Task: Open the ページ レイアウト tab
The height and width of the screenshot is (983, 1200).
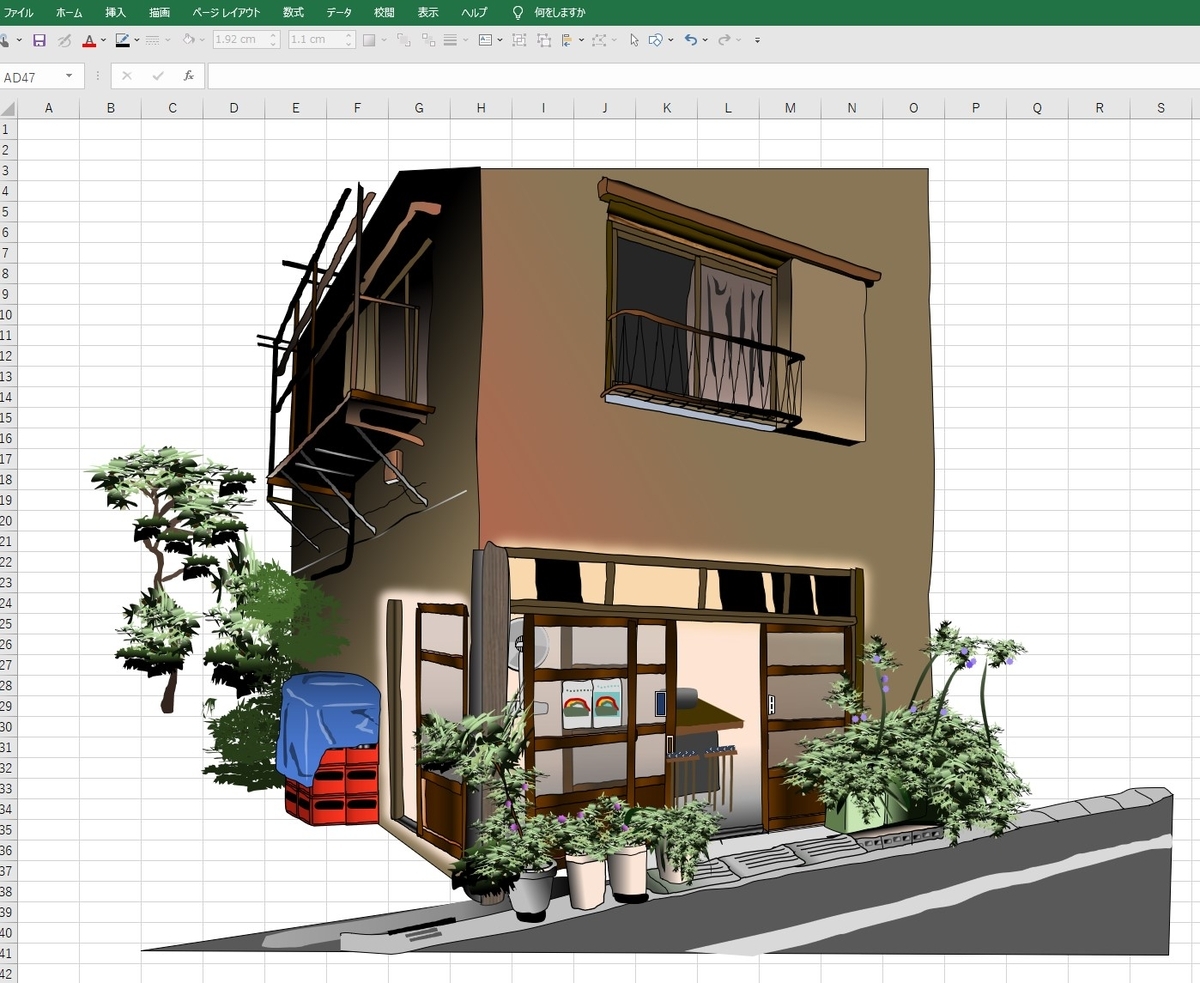Action: (x=227, y=13)
